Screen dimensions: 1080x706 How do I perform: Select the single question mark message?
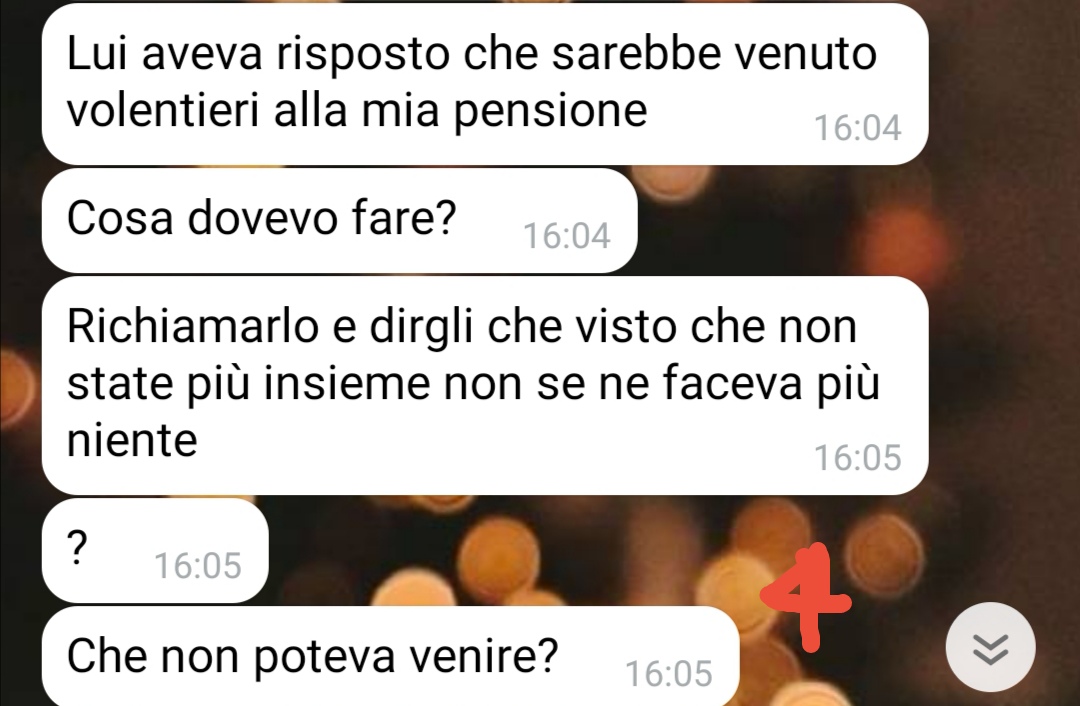(x=155, y=551)
